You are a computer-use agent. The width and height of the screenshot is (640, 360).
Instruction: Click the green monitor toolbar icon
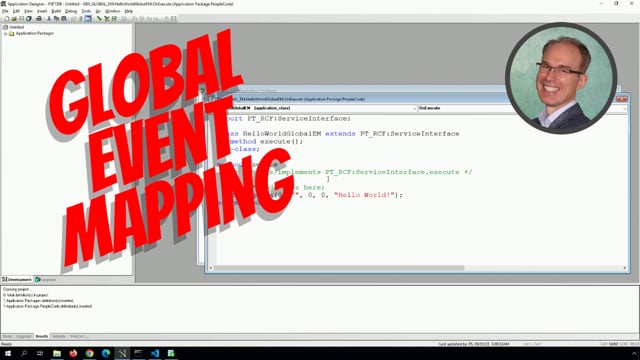(x=114, y=18)
